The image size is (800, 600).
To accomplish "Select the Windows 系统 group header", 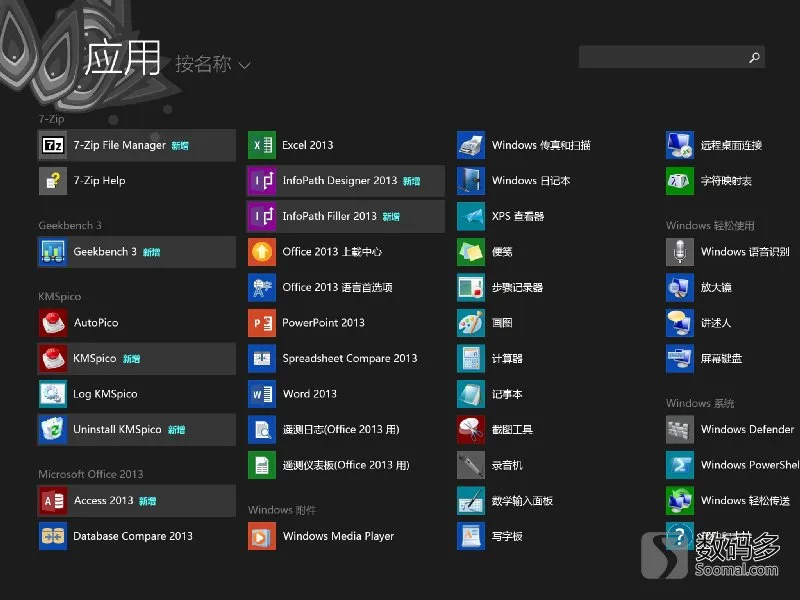I will pos(700,403).
